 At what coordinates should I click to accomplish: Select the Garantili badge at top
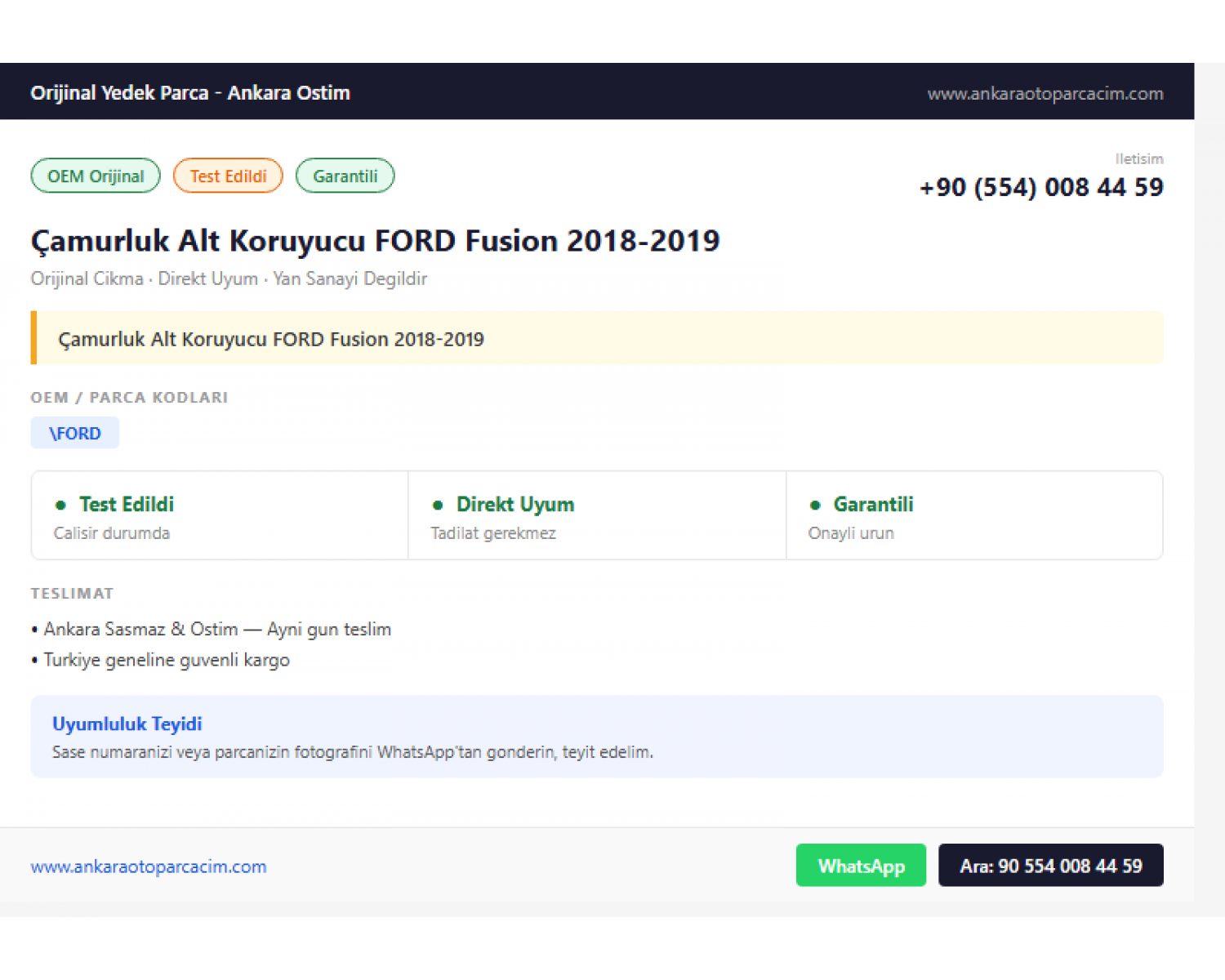tap(345, 176)
